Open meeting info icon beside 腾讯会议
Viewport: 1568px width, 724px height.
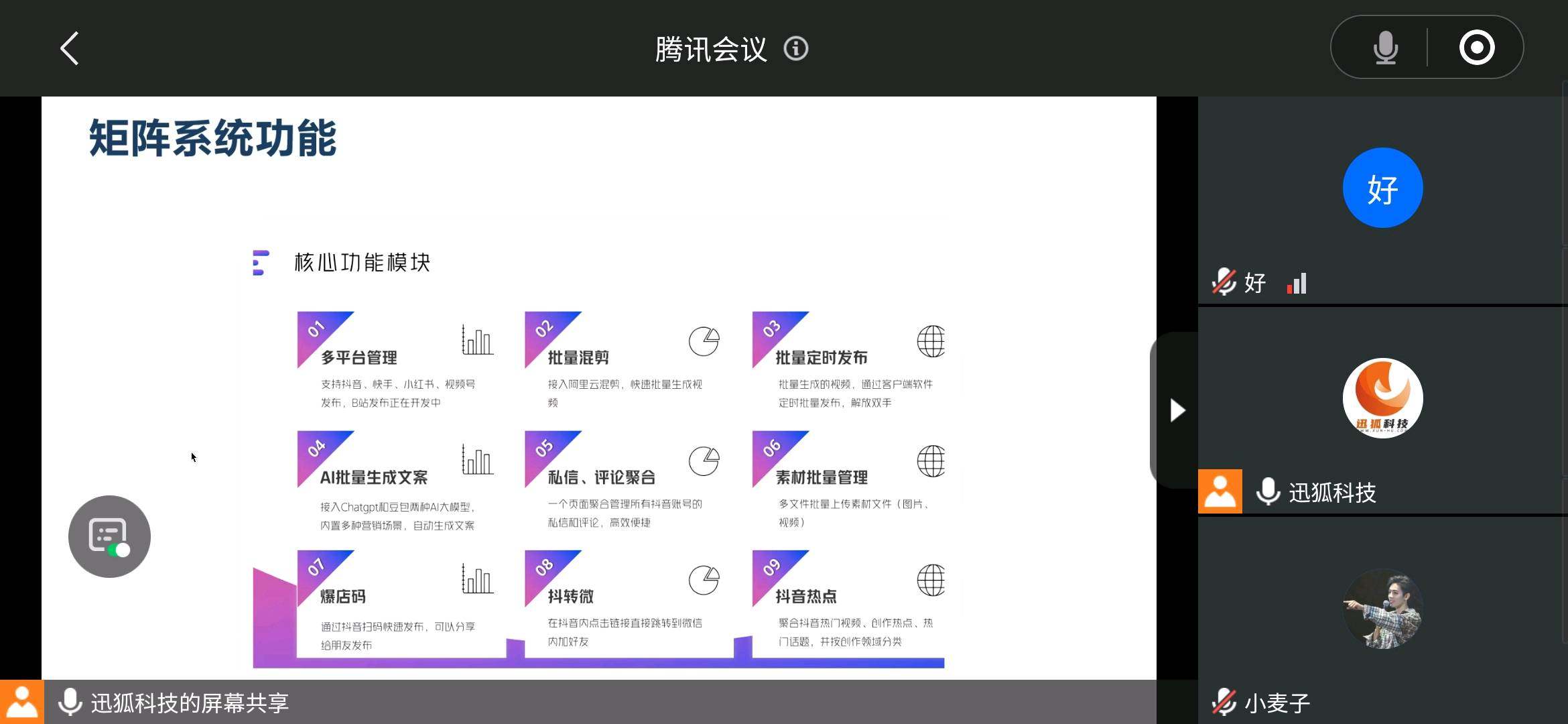pyautogui.click(x=796, y=48)
